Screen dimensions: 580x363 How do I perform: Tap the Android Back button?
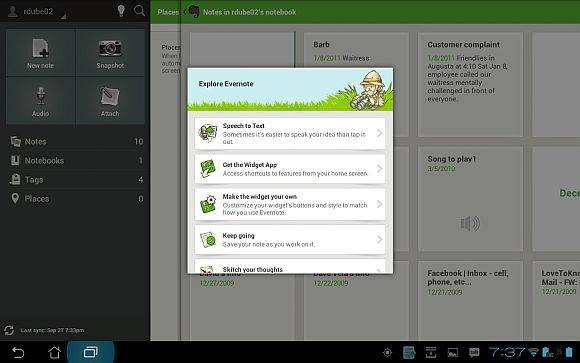18,352
